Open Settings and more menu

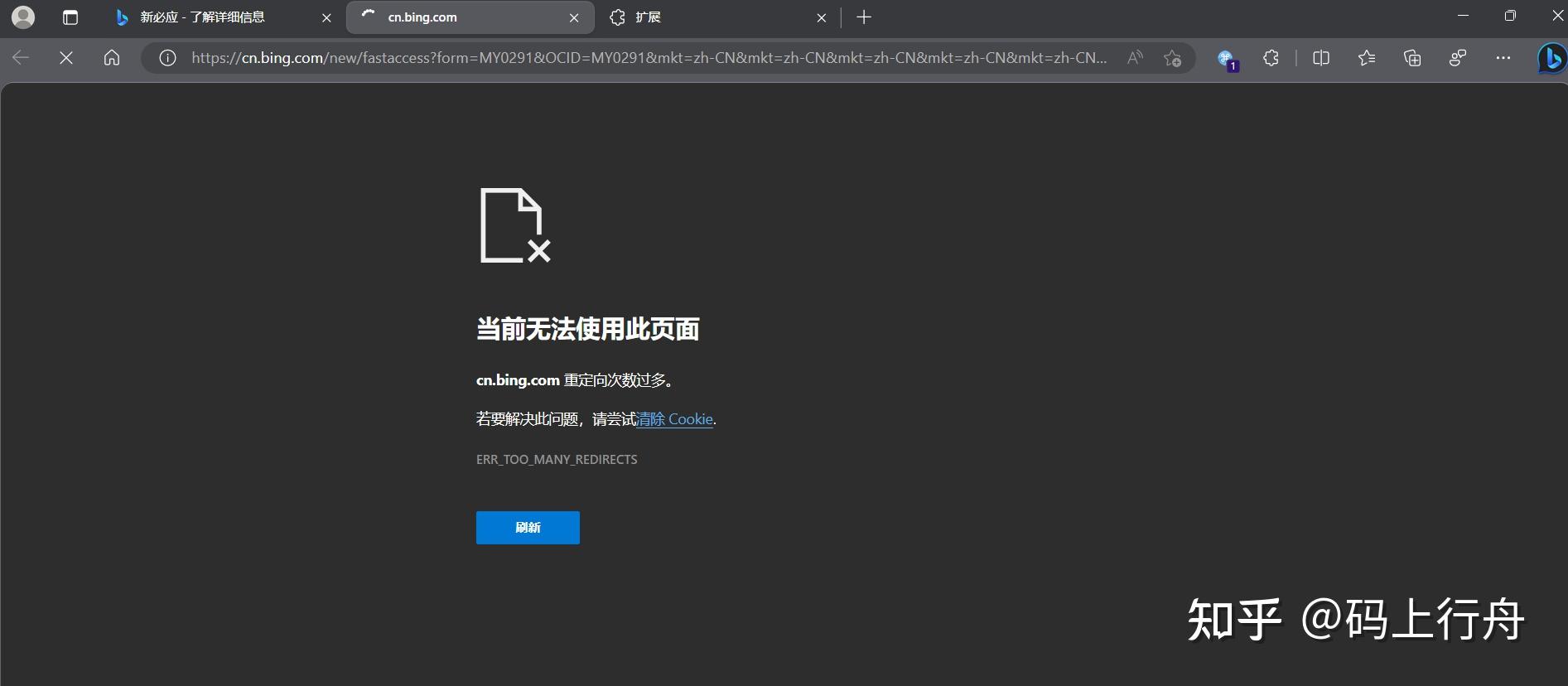point(1503,57)
